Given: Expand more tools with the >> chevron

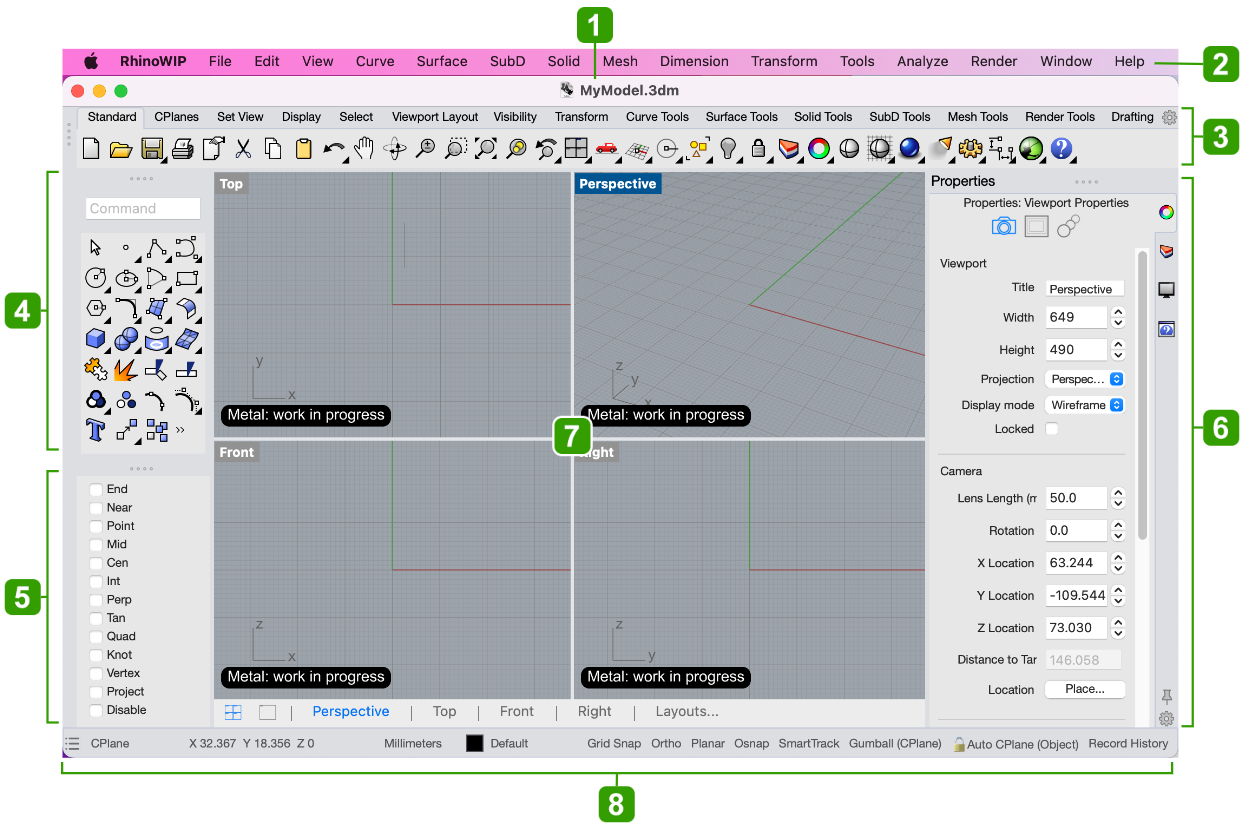Looking at the screenshot, I should tap(180, 431).
